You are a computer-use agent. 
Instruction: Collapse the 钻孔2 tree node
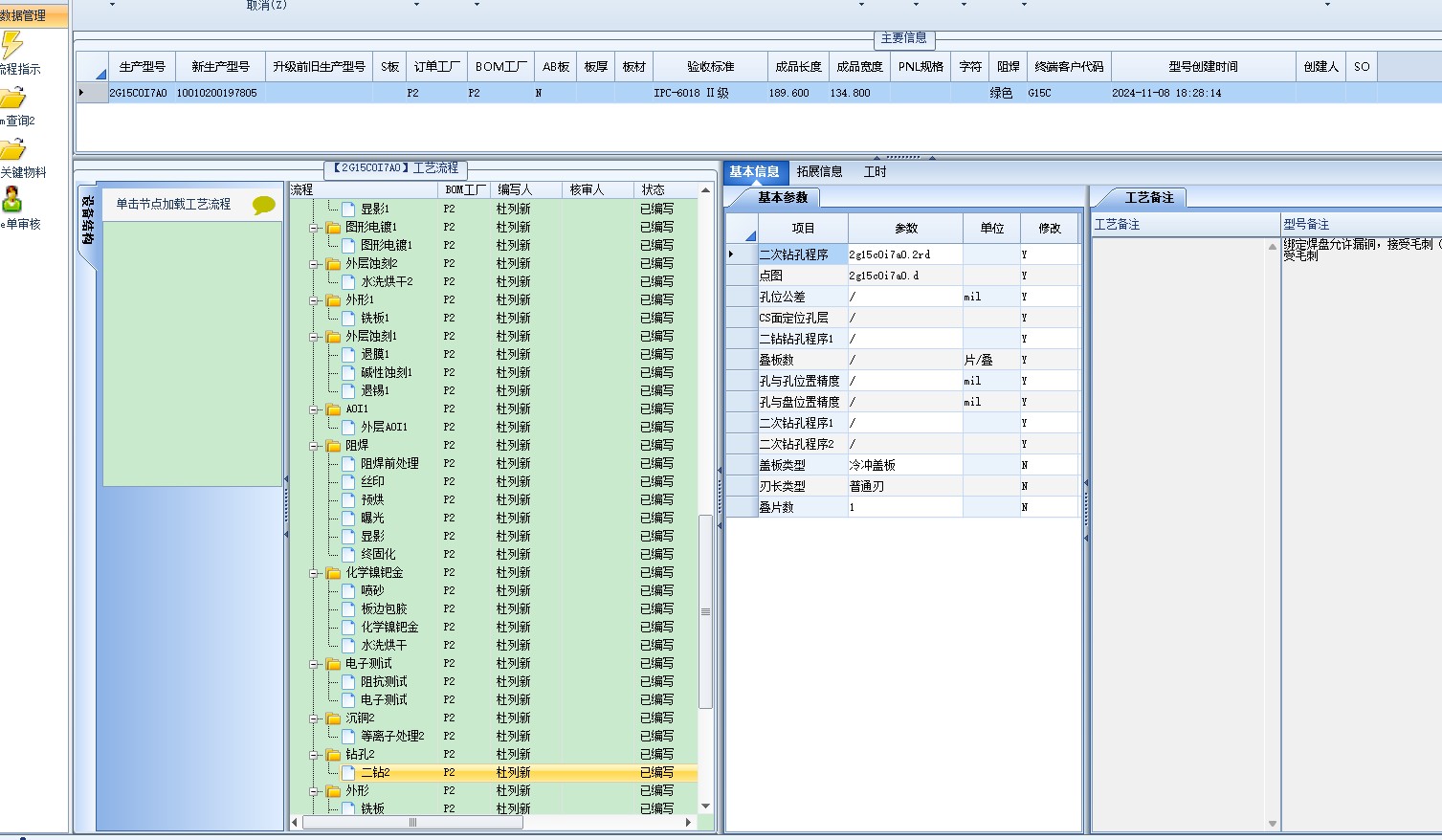314,755
